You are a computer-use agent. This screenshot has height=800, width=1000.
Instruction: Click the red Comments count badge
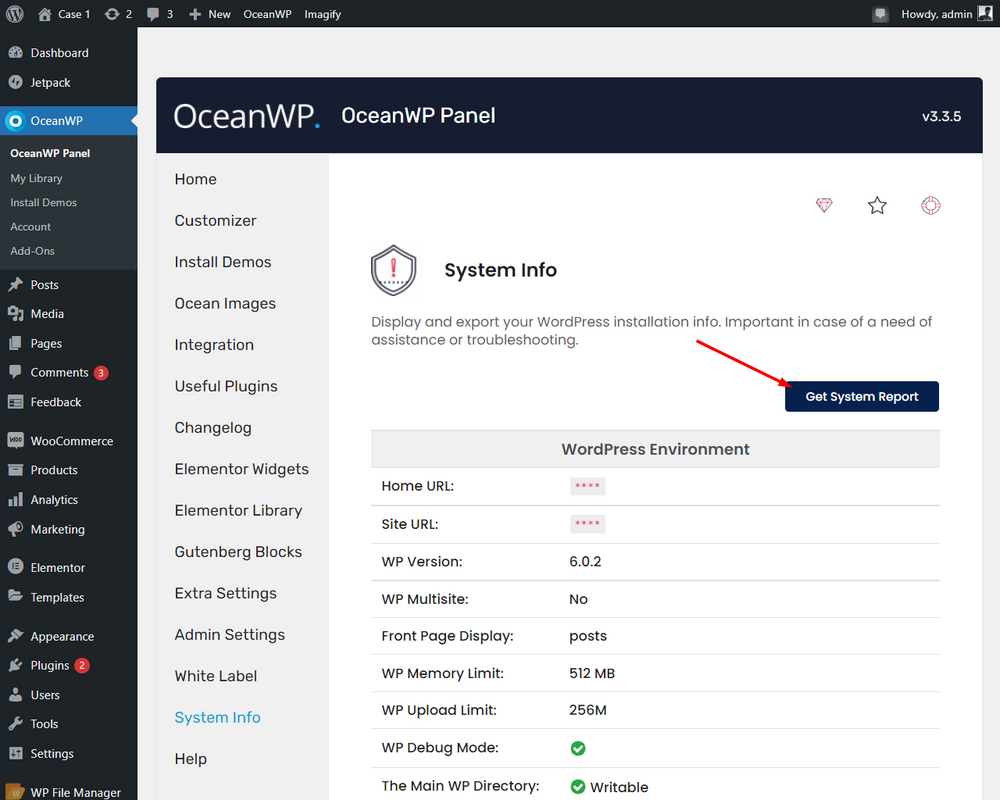click(x=101, y=373)
